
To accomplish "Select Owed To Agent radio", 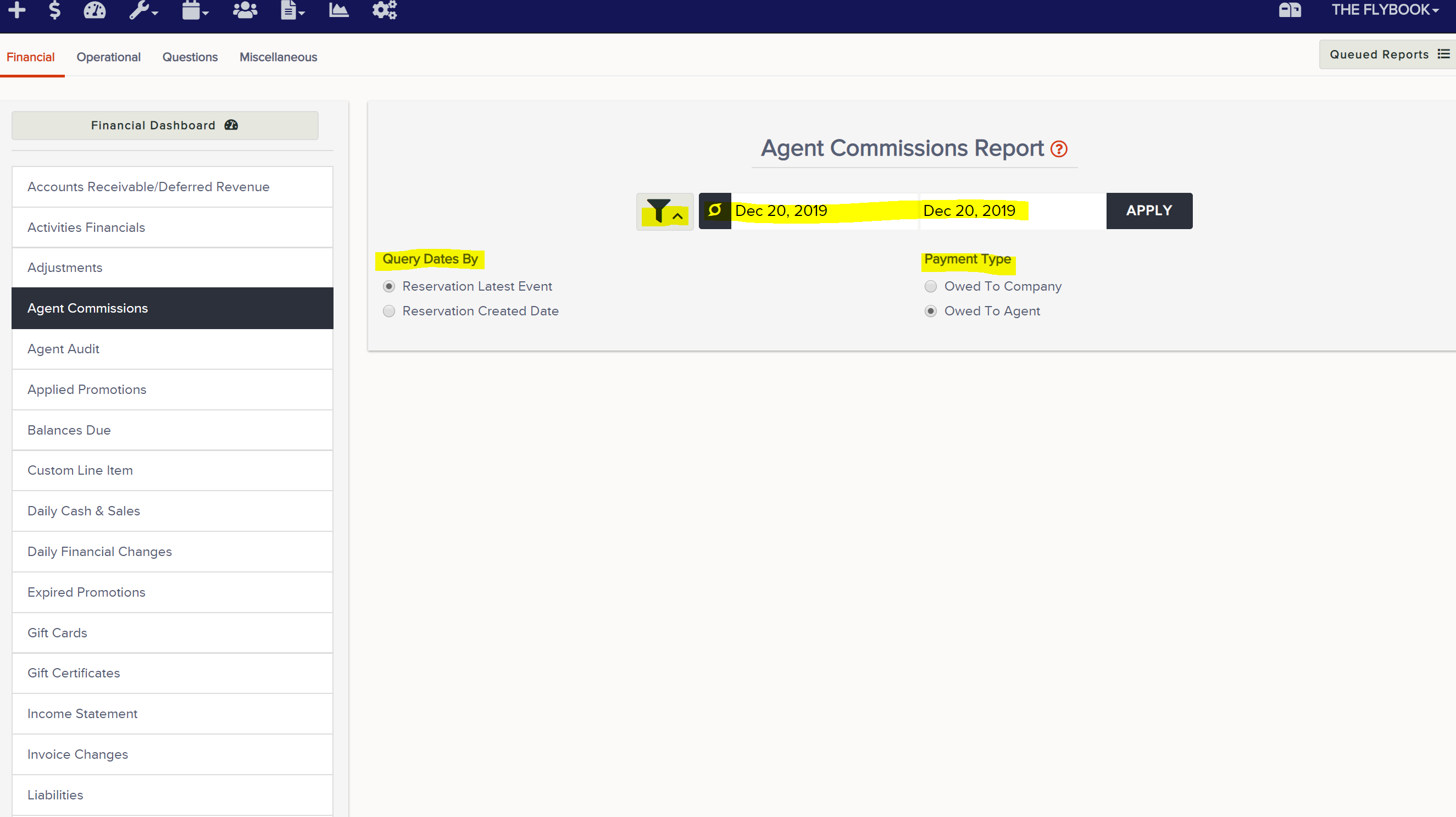I will pyautogui.click(x=930, y=312).
